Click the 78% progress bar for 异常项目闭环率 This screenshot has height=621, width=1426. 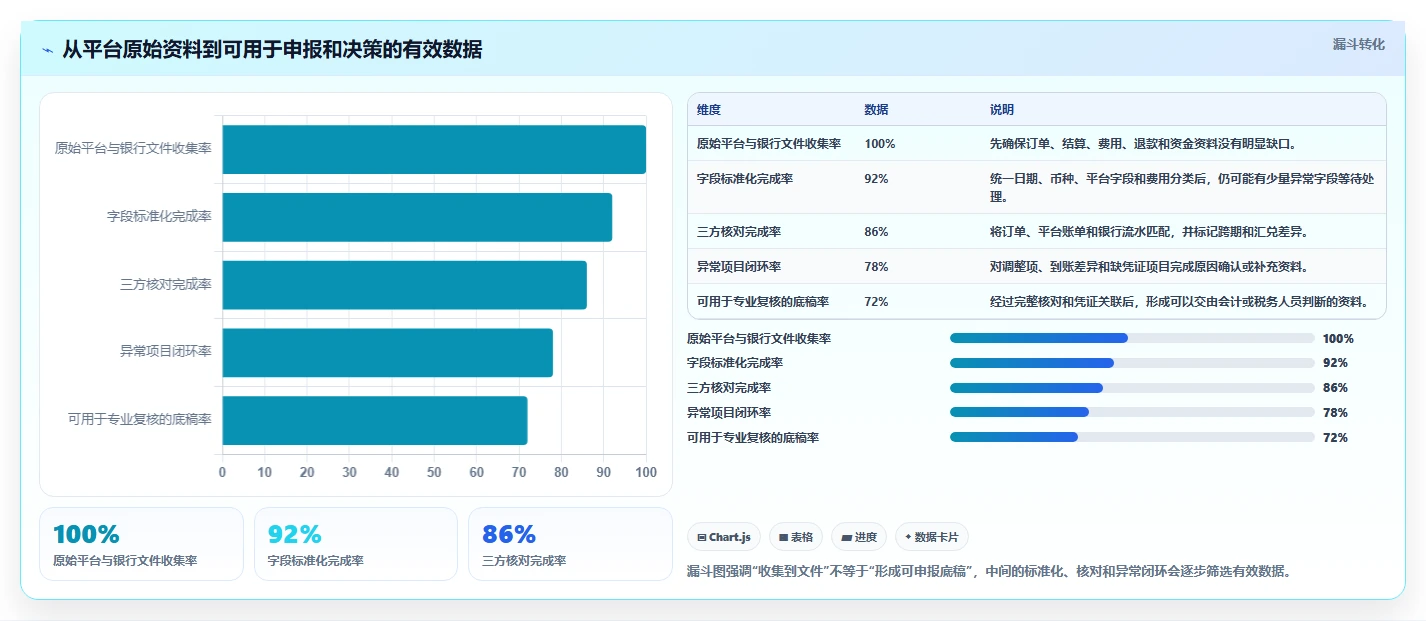point(1132,412)
